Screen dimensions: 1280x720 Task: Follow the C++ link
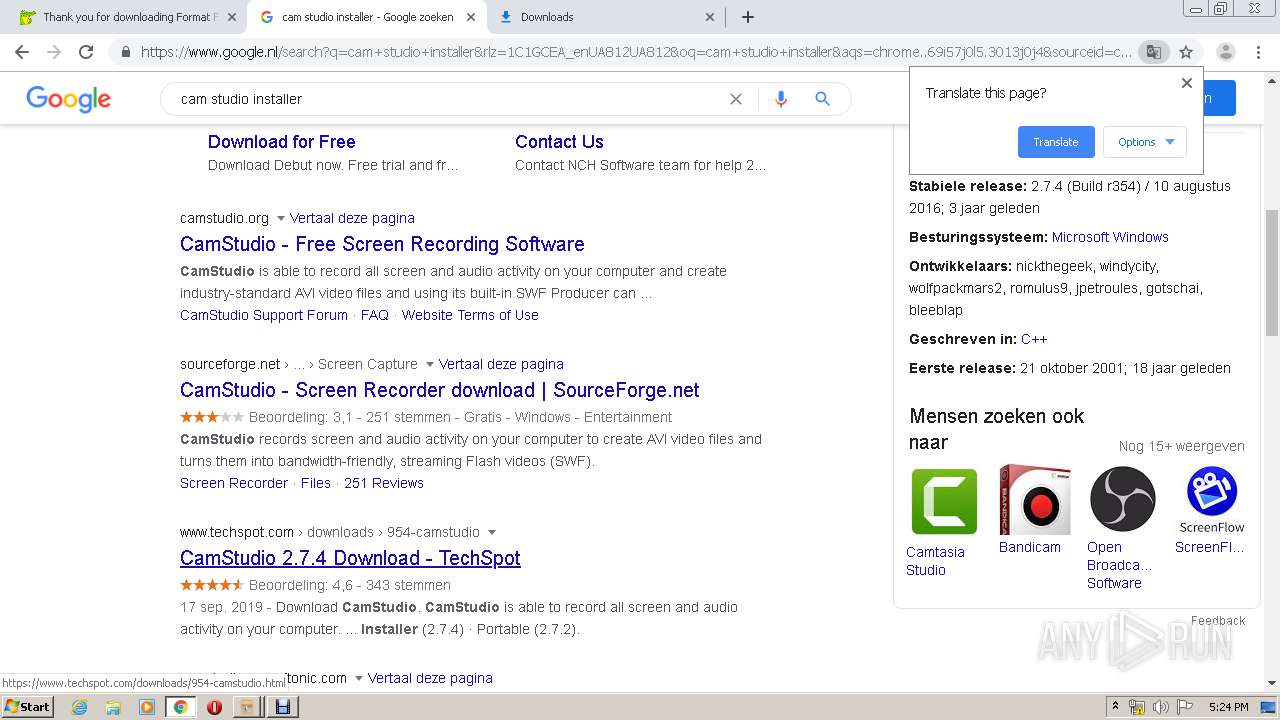point(1034,339)
